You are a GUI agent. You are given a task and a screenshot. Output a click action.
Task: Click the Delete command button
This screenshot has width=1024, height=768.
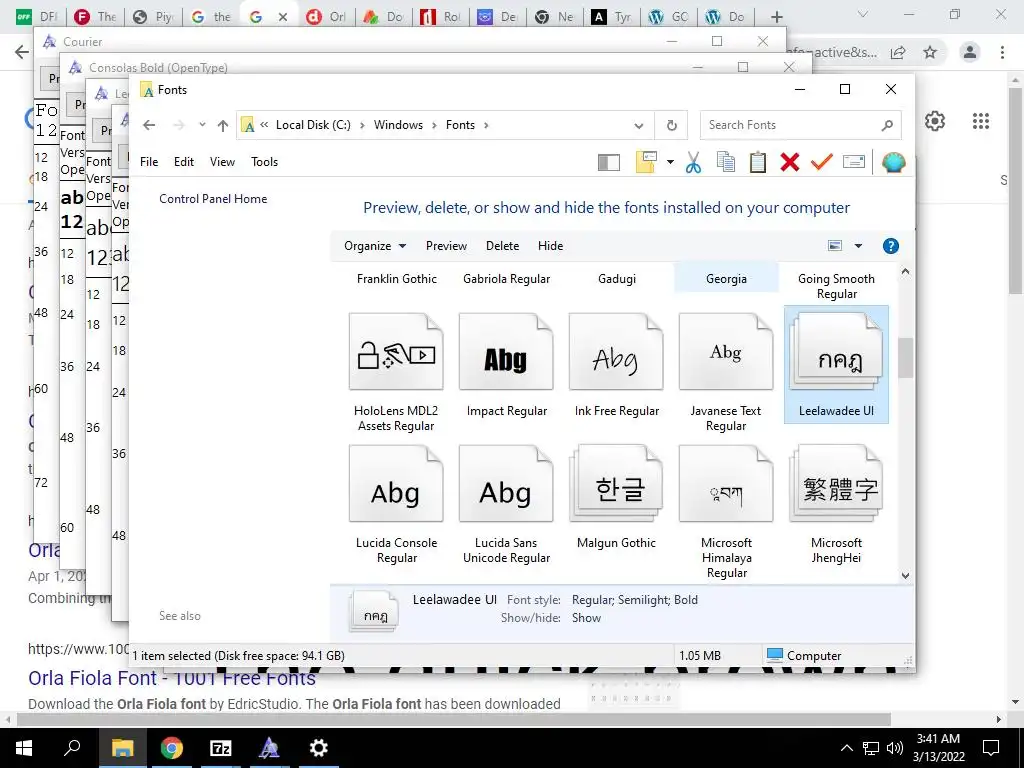(502, 246)
